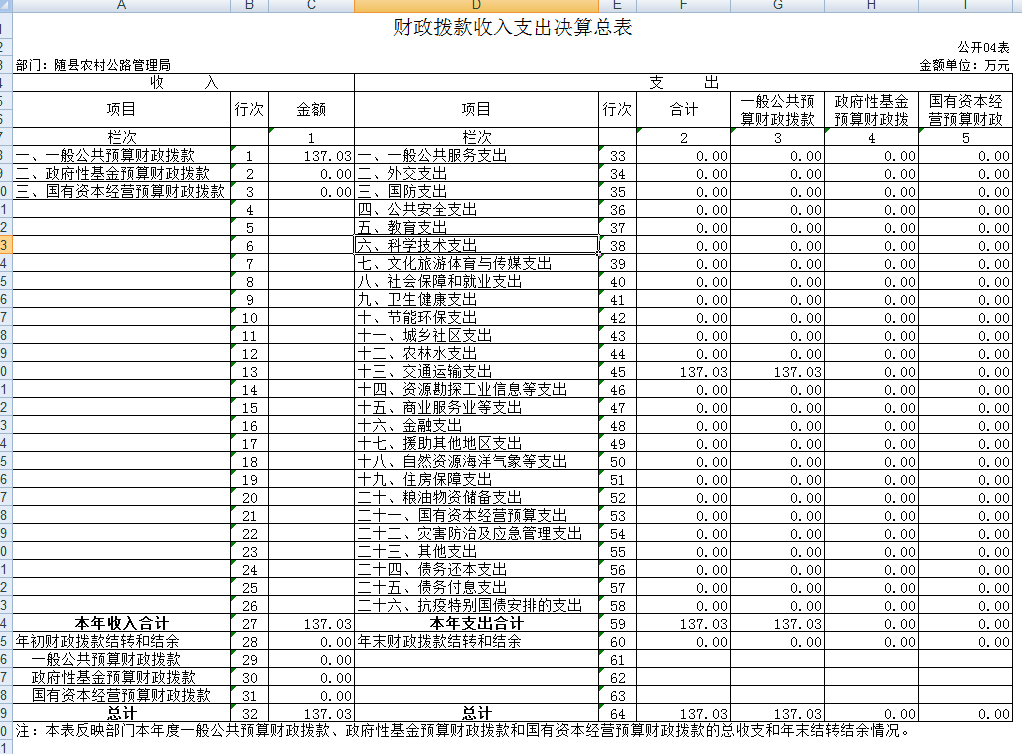This screenshot has height=754, width=1022.
Task: Click the 本年收入合计 cell
Action: [x=121, y=623]
